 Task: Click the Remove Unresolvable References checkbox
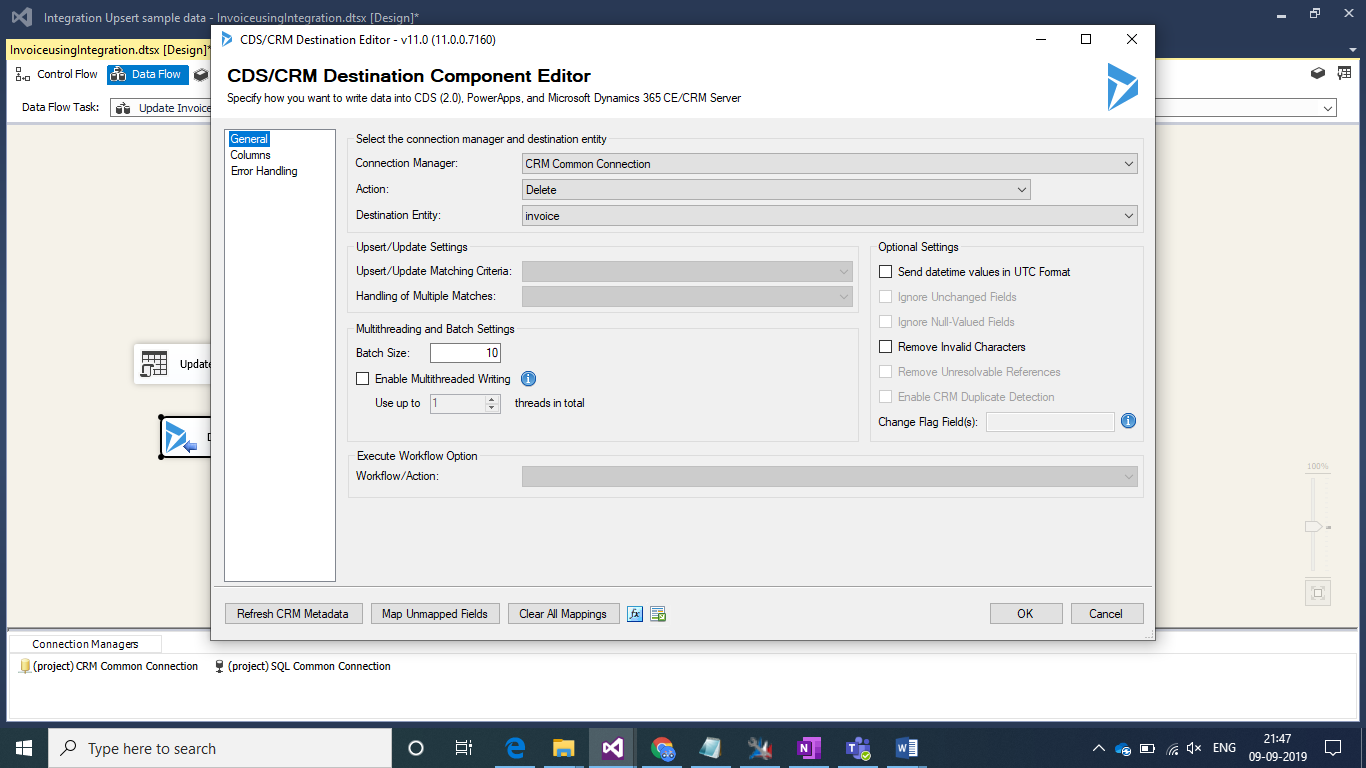pyautogui.click(x=885, y=372)
